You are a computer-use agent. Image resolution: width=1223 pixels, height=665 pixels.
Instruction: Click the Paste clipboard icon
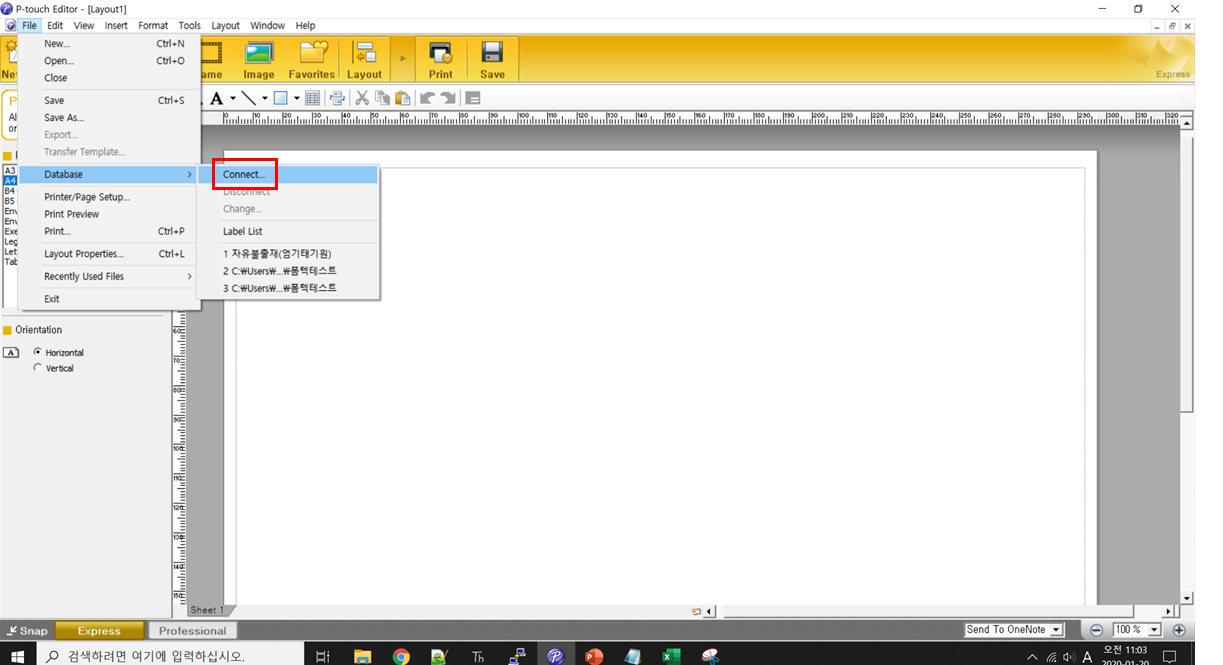(x=403, y=98)
